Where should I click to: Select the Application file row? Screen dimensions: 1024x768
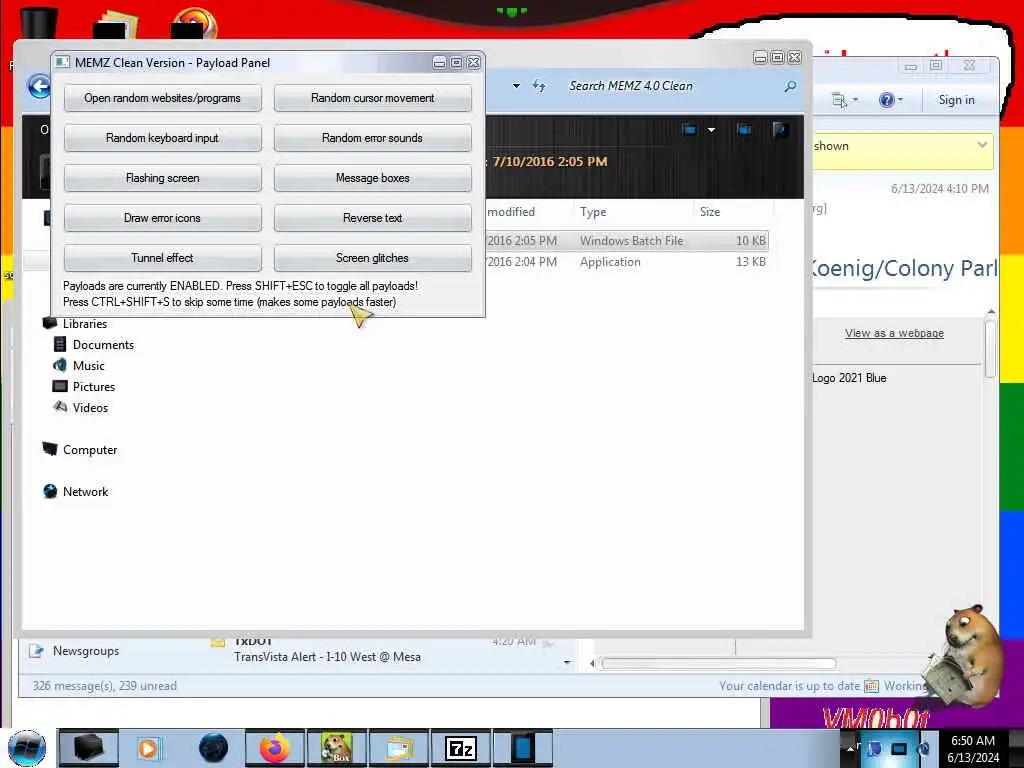point(627,262)
